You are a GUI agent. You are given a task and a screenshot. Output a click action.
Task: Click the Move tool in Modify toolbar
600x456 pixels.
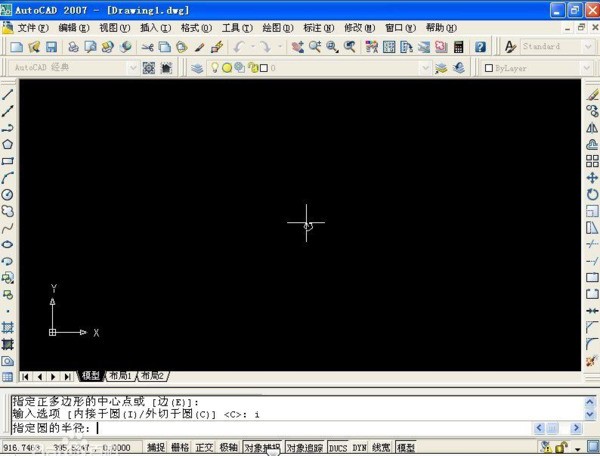(592, 178)
